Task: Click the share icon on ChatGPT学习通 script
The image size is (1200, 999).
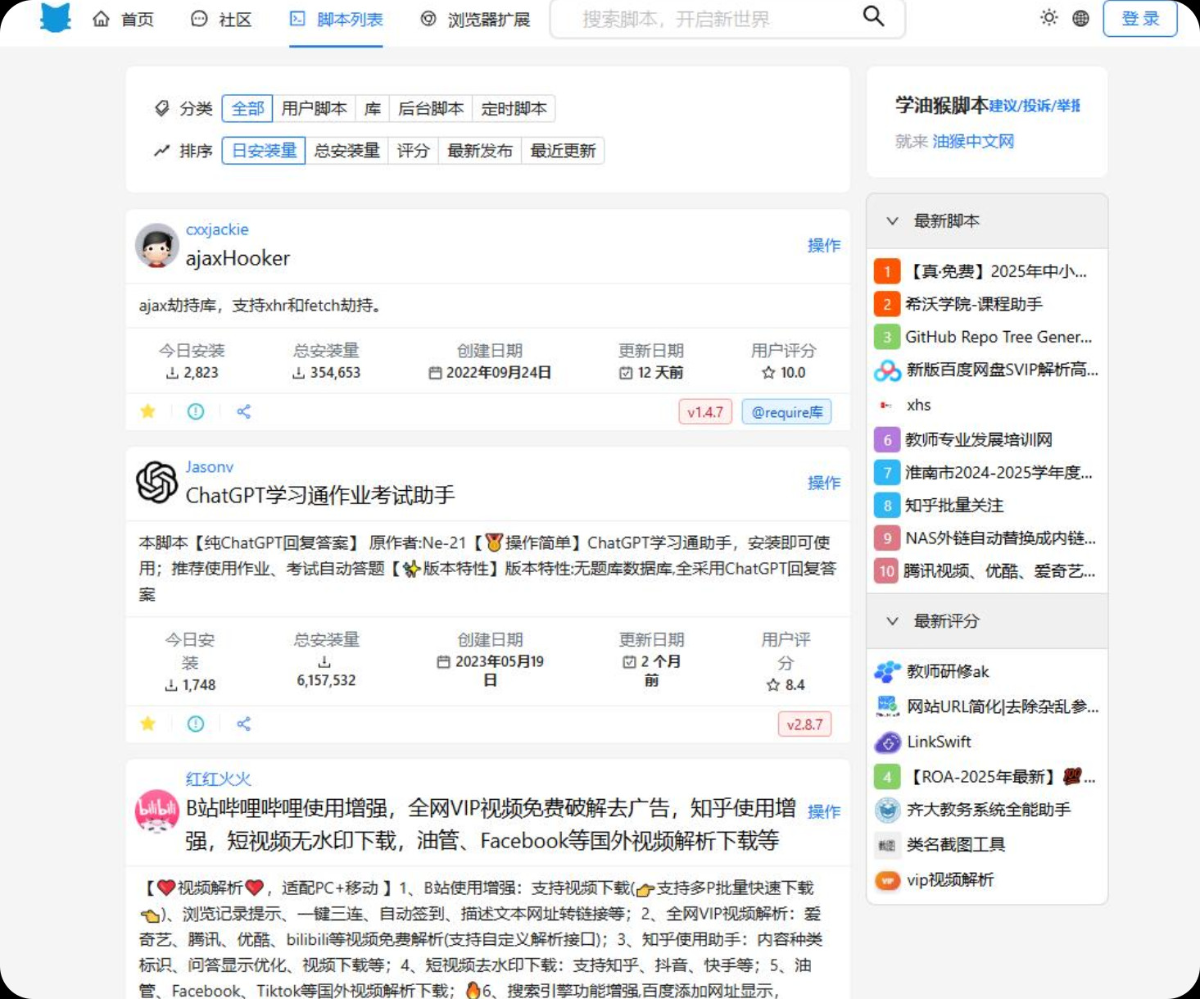Action: click(x=244, y=724)
